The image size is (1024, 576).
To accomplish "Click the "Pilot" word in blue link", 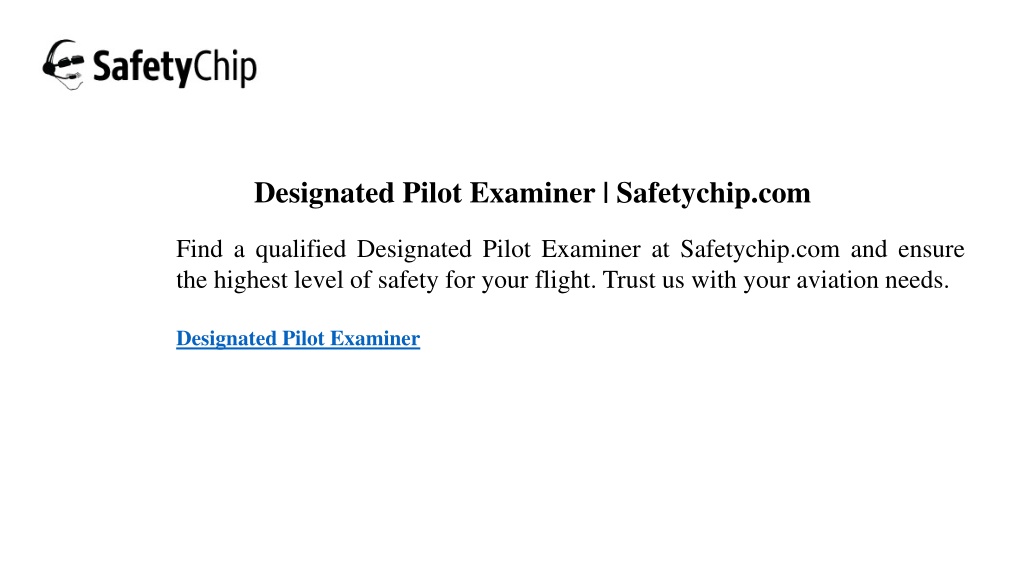I will [x=303, y=338].
